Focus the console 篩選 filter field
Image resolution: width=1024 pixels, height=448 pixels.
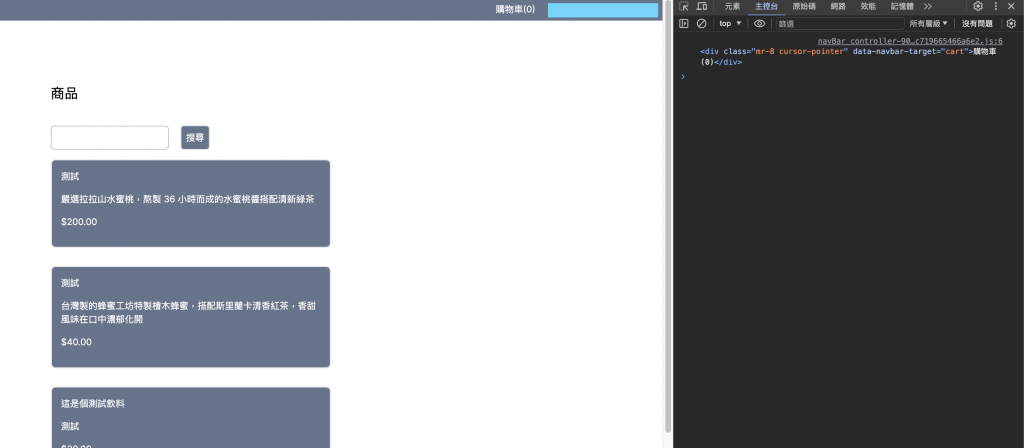[x=840, y=24]
